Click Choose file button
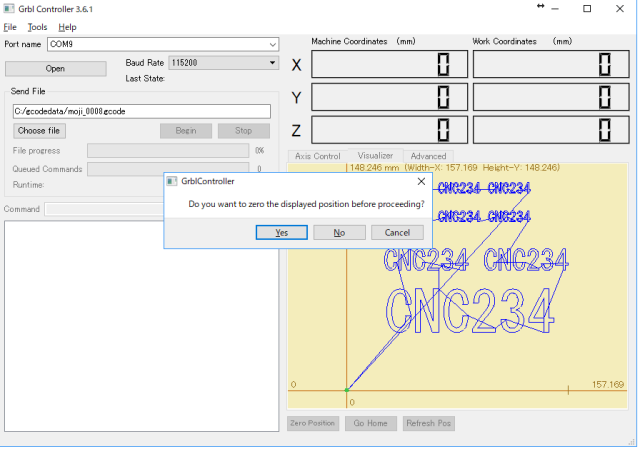The width and height of the screenshot is (640, 449). point(39,131)
